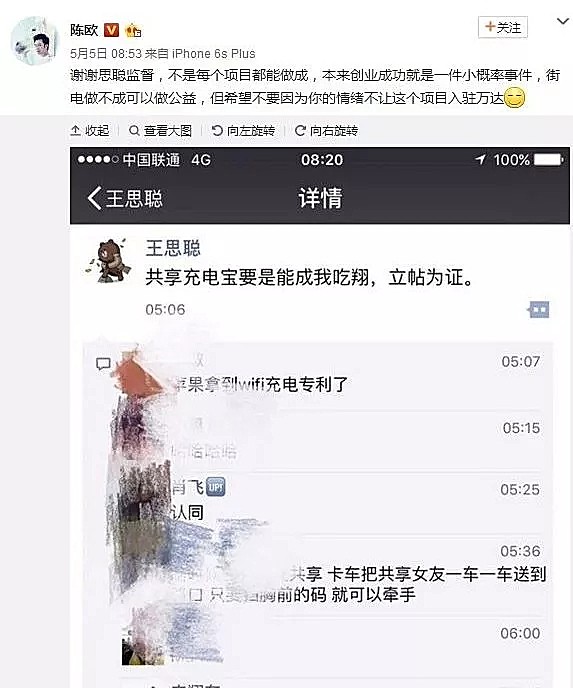The image size is (573, 688).
Task: Tap the comment bubble icon beside 05:06
Action: point(539,310)
